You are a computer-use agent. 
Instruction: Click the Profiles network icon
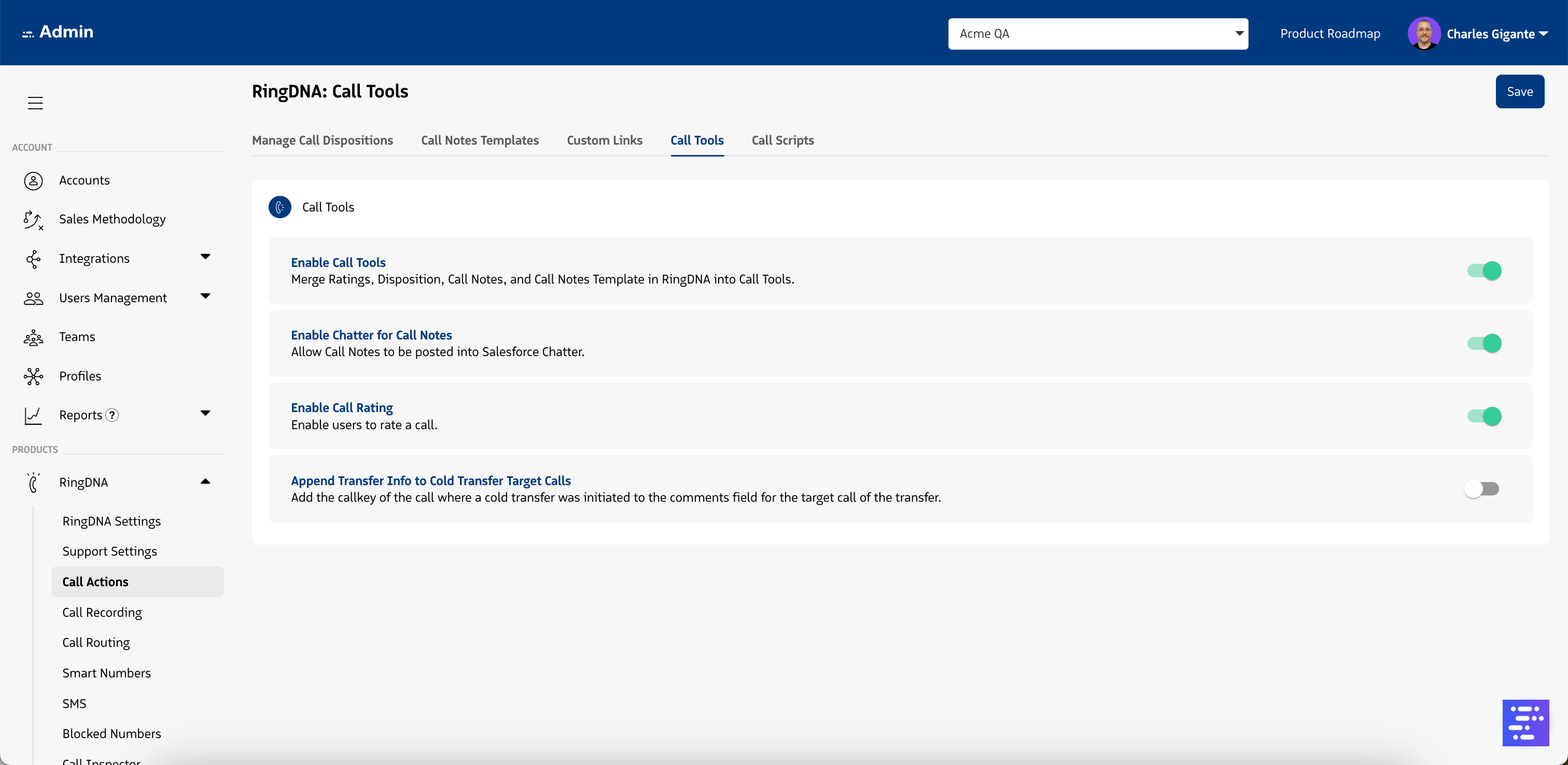[33, 377]
